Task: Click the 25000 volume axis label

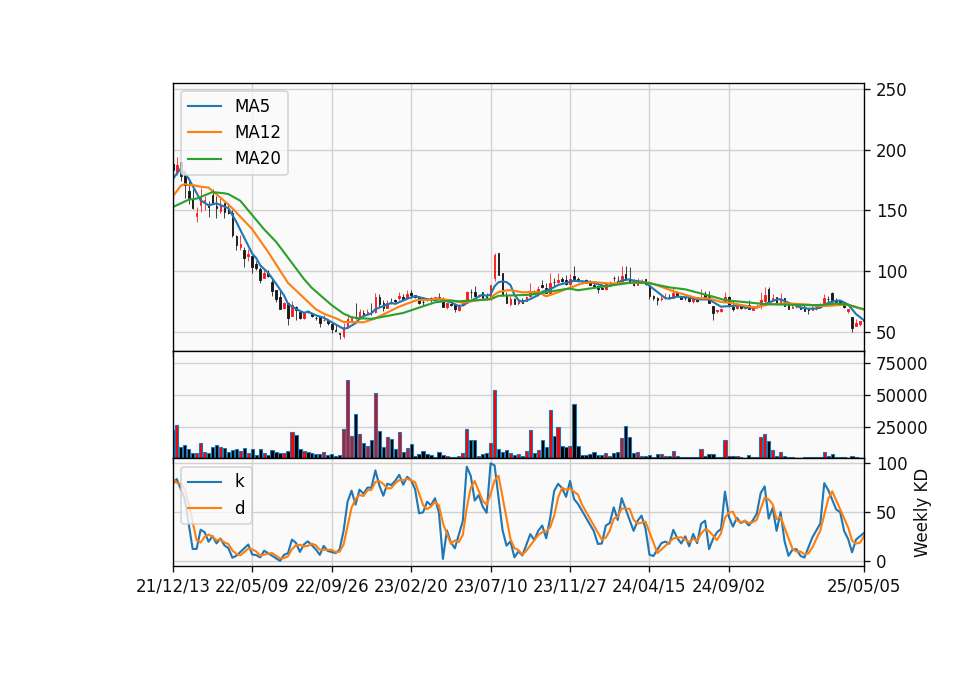Action: pos(901,427)
